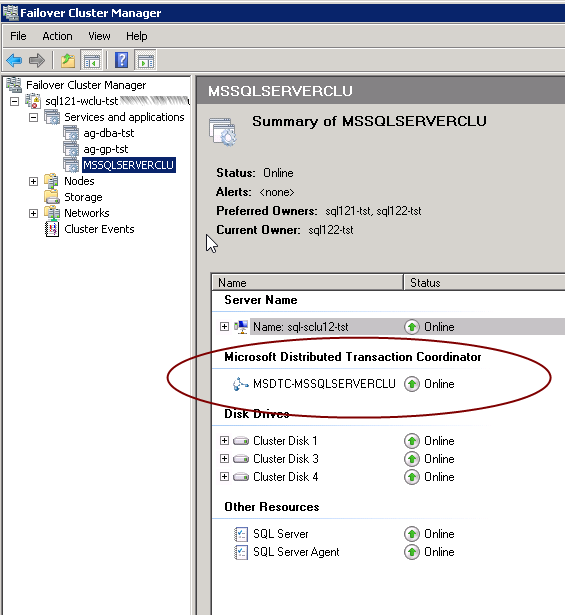
Task: Collapse the sql121-wclu-tst cluster node
Action: (15, 102)
